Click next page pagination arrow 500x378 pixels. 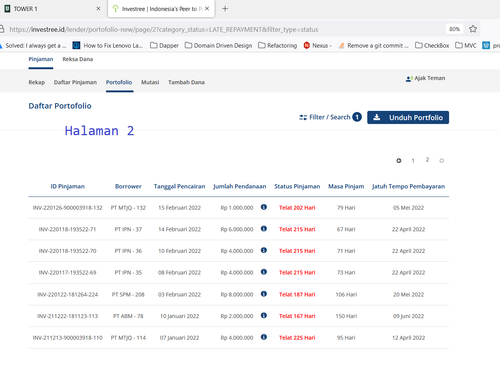(x=442, y=161)
